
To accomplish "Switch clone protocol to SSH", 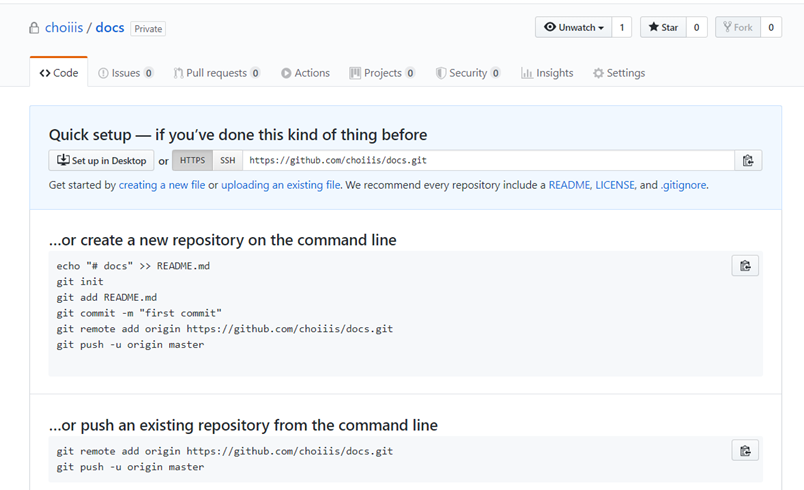I will click(x=228, y=160).
